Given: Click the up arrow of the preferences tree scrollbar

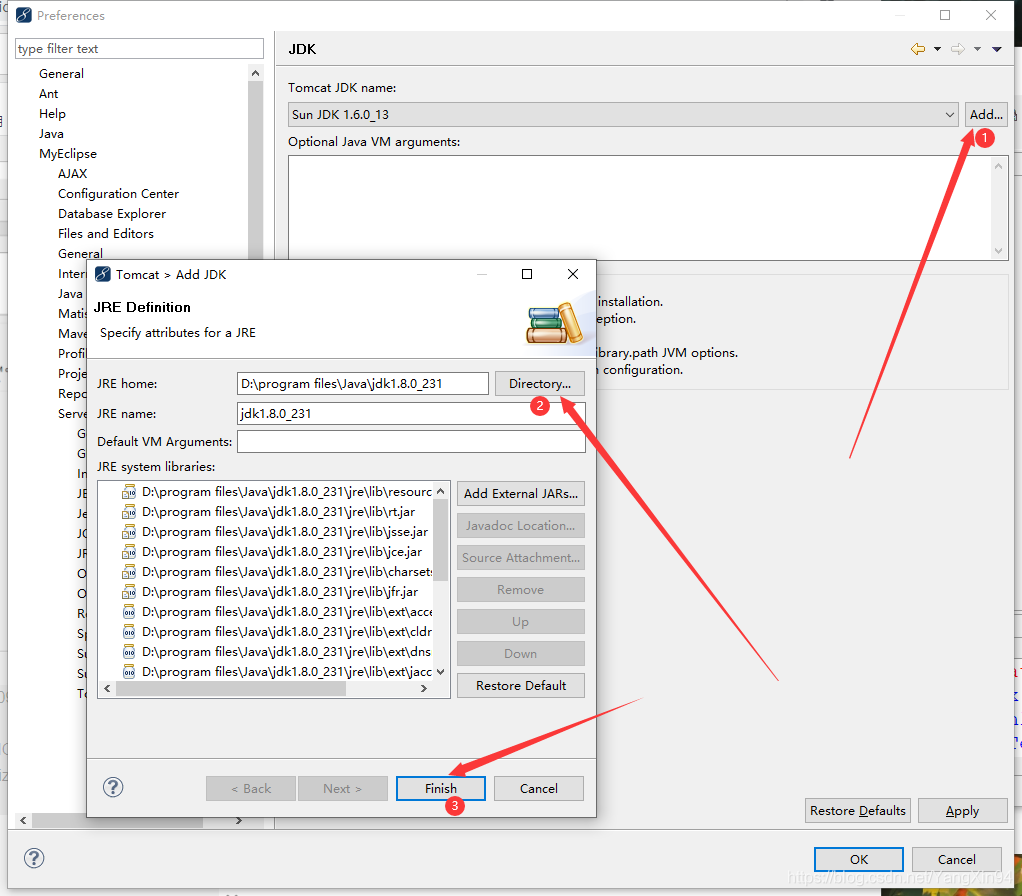Looking at the screenshot, I should [256, 73].
